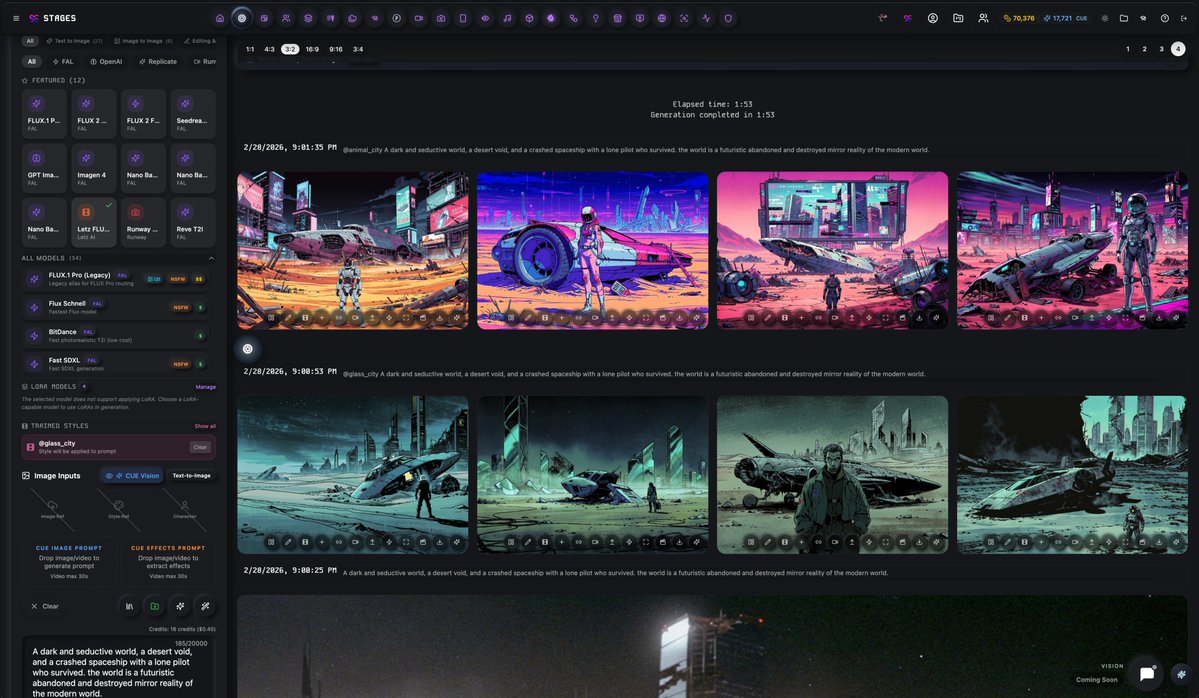Select the Image to Image filter tab
This screenshot has width=1199, height=698.
tap(143, 41)
